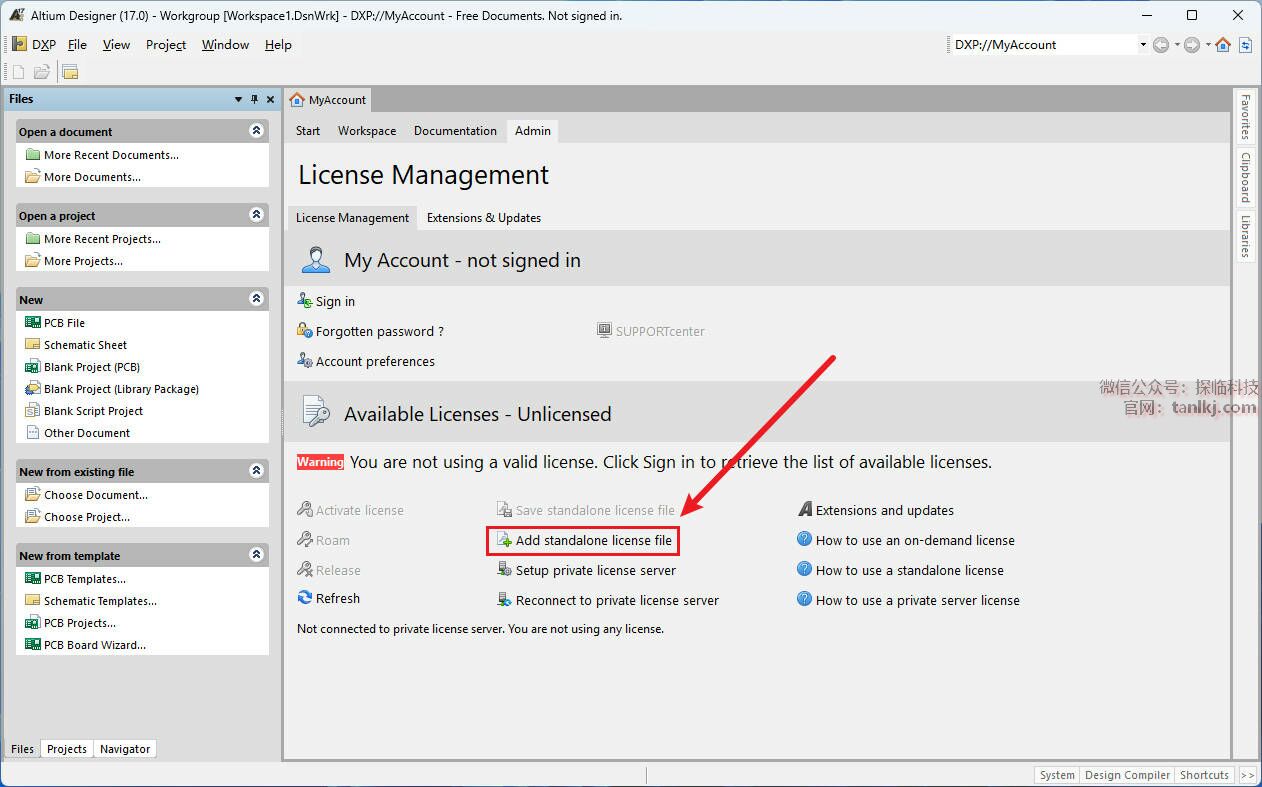Image resolution: width=1262 pixels, height=787 pixels.
Task: Create a new Schematic Sheet
Action: (85, 345)
